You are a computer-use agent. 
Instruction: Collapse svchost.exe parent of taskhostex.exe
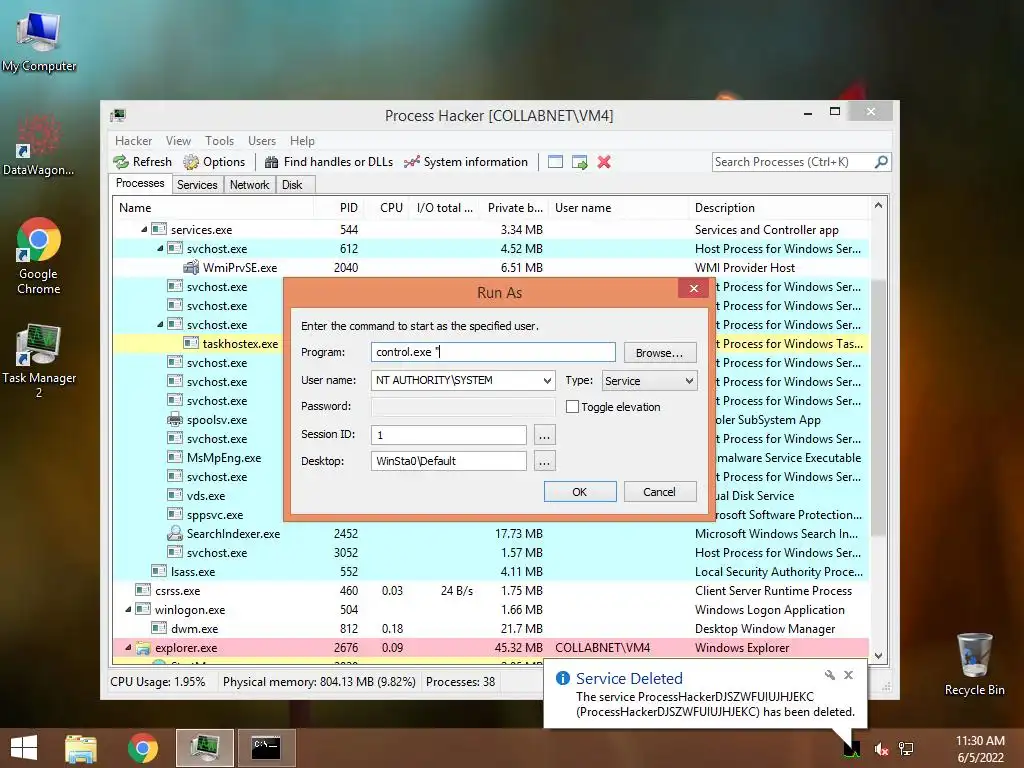[x=160, y=325]
